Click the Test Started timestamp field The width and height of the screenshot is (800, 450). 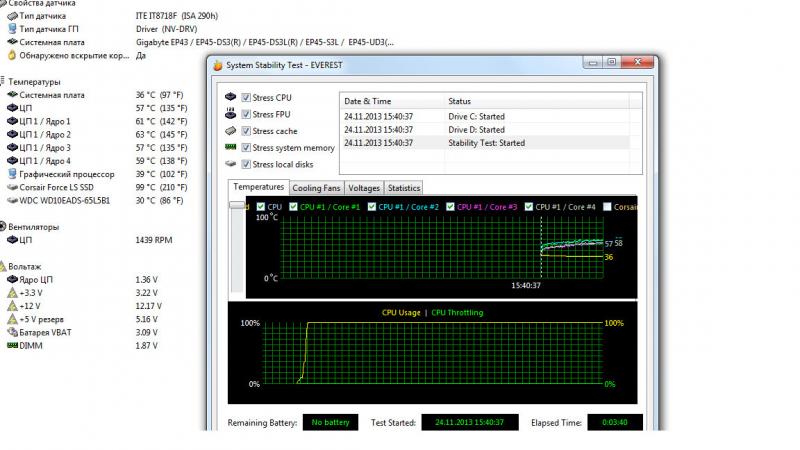[x=470, y=422]
